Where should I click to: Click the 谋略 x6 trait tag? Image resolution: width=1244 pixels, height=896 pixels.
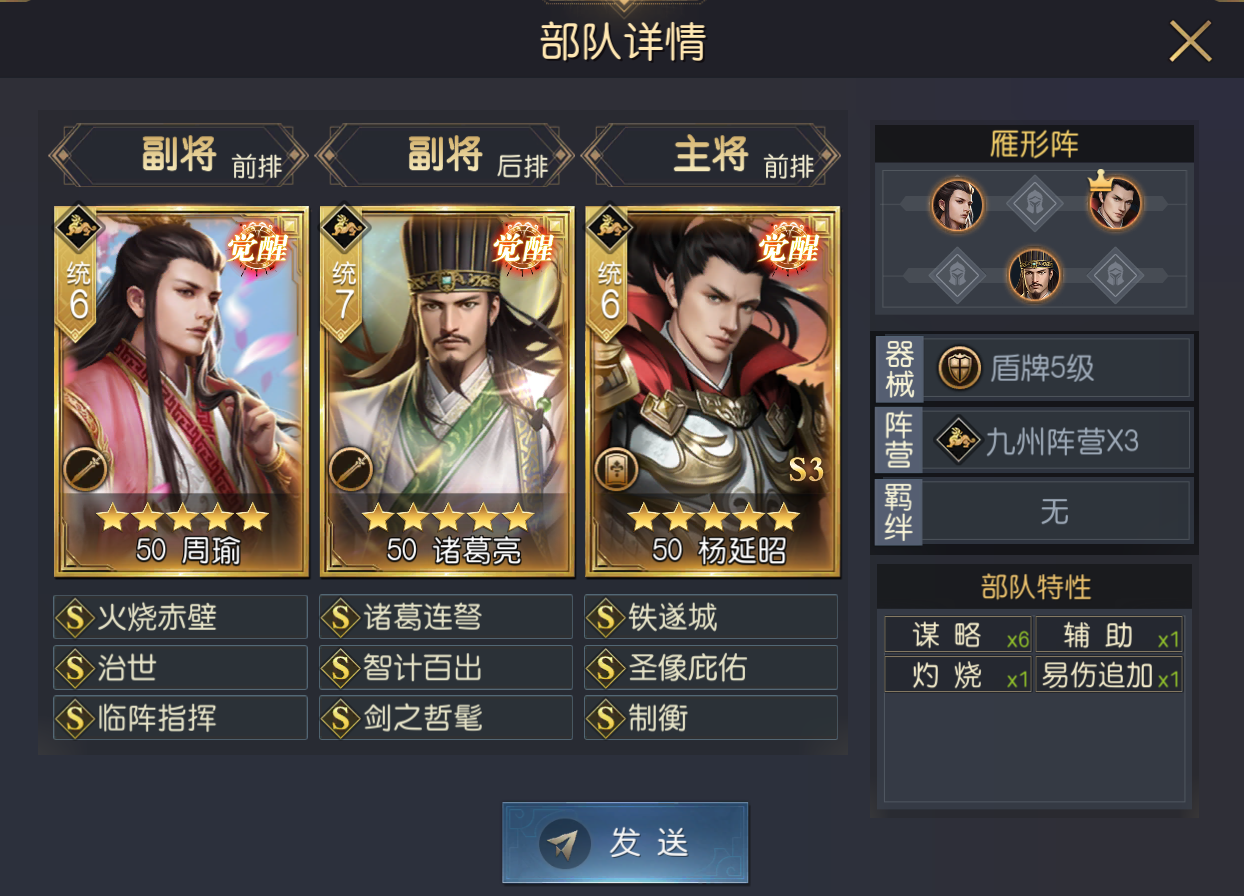coord(958,635)
